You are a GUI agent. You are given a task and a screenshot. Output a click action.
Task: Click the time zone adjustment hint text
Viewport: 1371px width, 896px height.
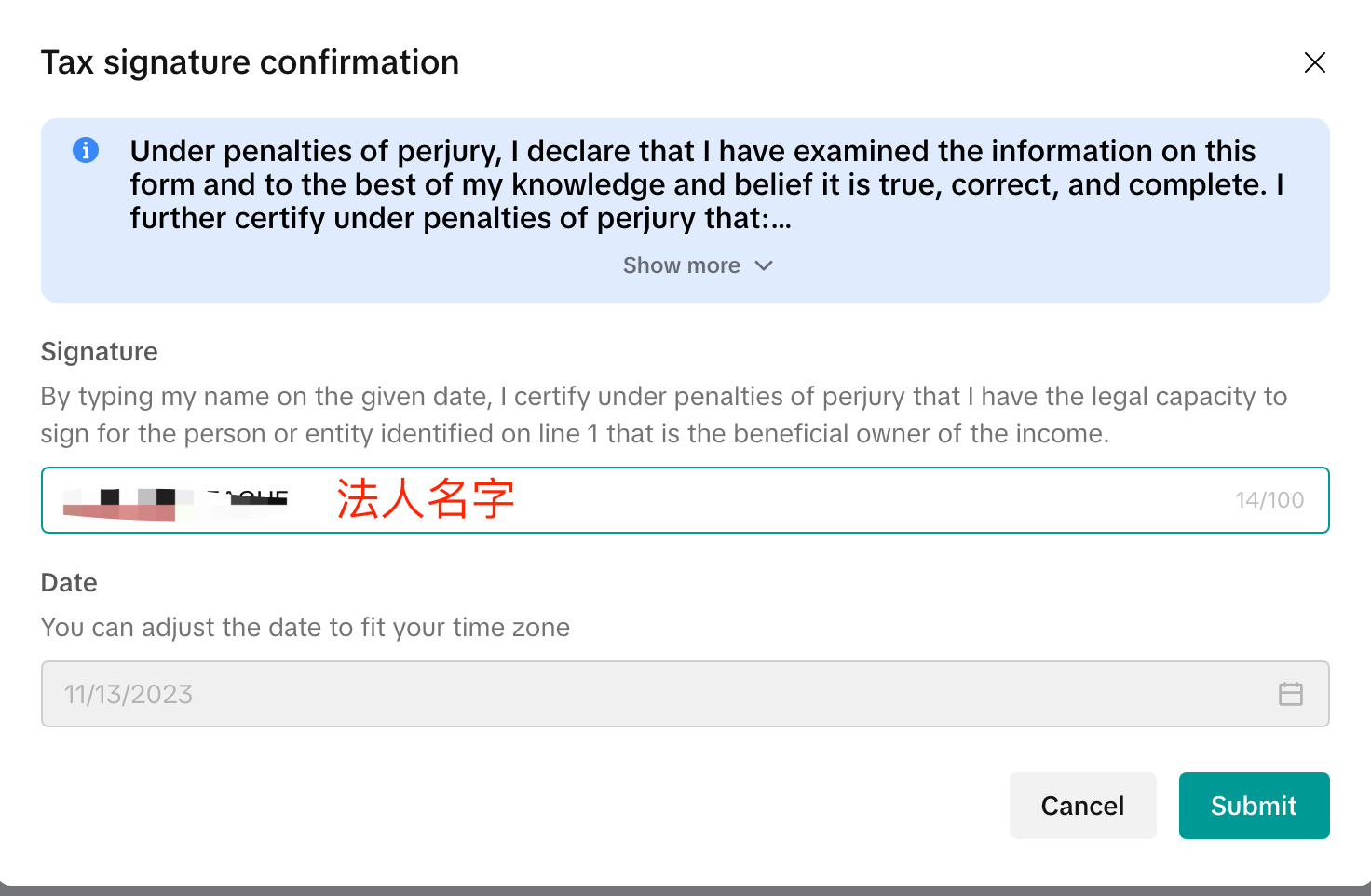(x=305, y=628)
